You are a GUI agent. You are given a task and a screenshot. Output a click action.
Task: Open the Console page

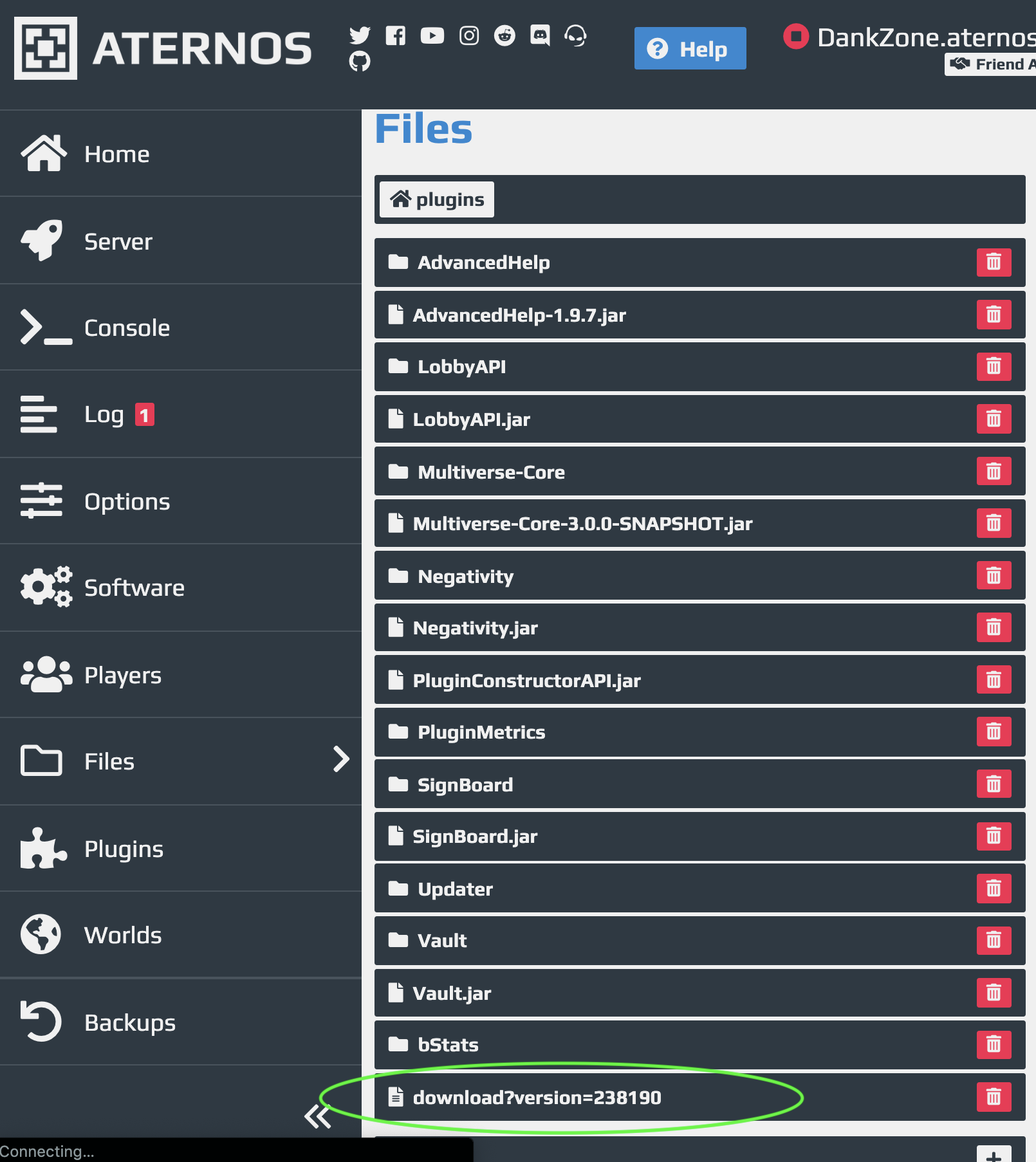tap(181, 327)
